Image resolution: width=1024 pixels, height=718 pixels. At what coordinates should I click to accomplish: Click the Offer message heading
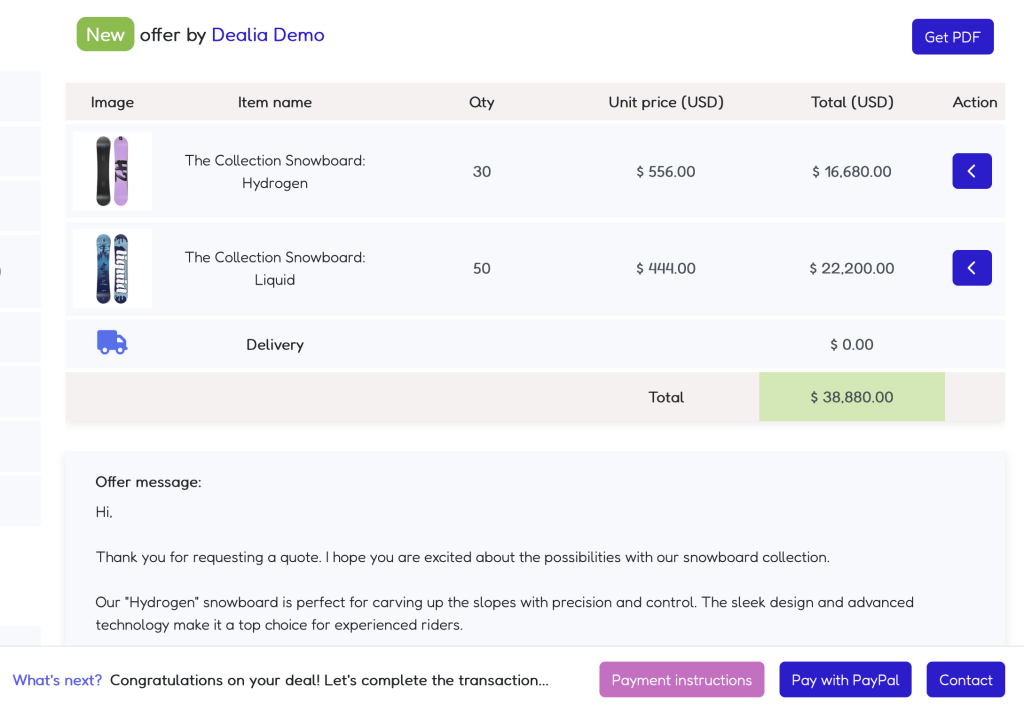148,482
